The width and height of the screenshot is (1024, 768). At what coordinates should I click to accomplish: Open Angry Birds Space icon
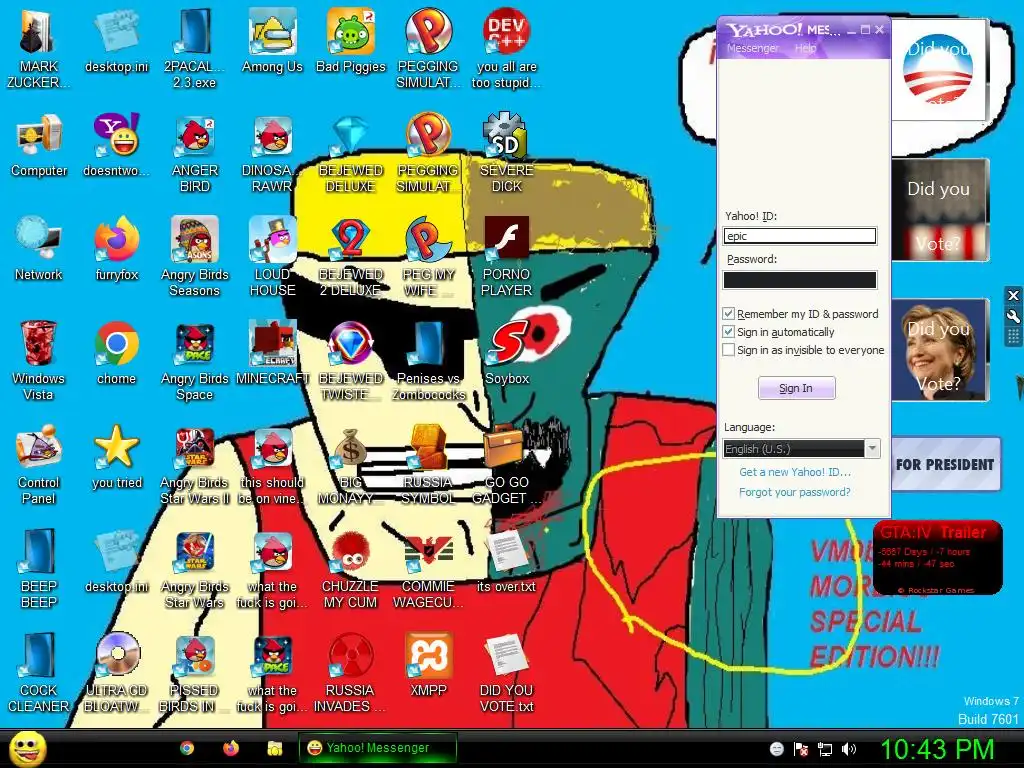click(x=195, y=359)
